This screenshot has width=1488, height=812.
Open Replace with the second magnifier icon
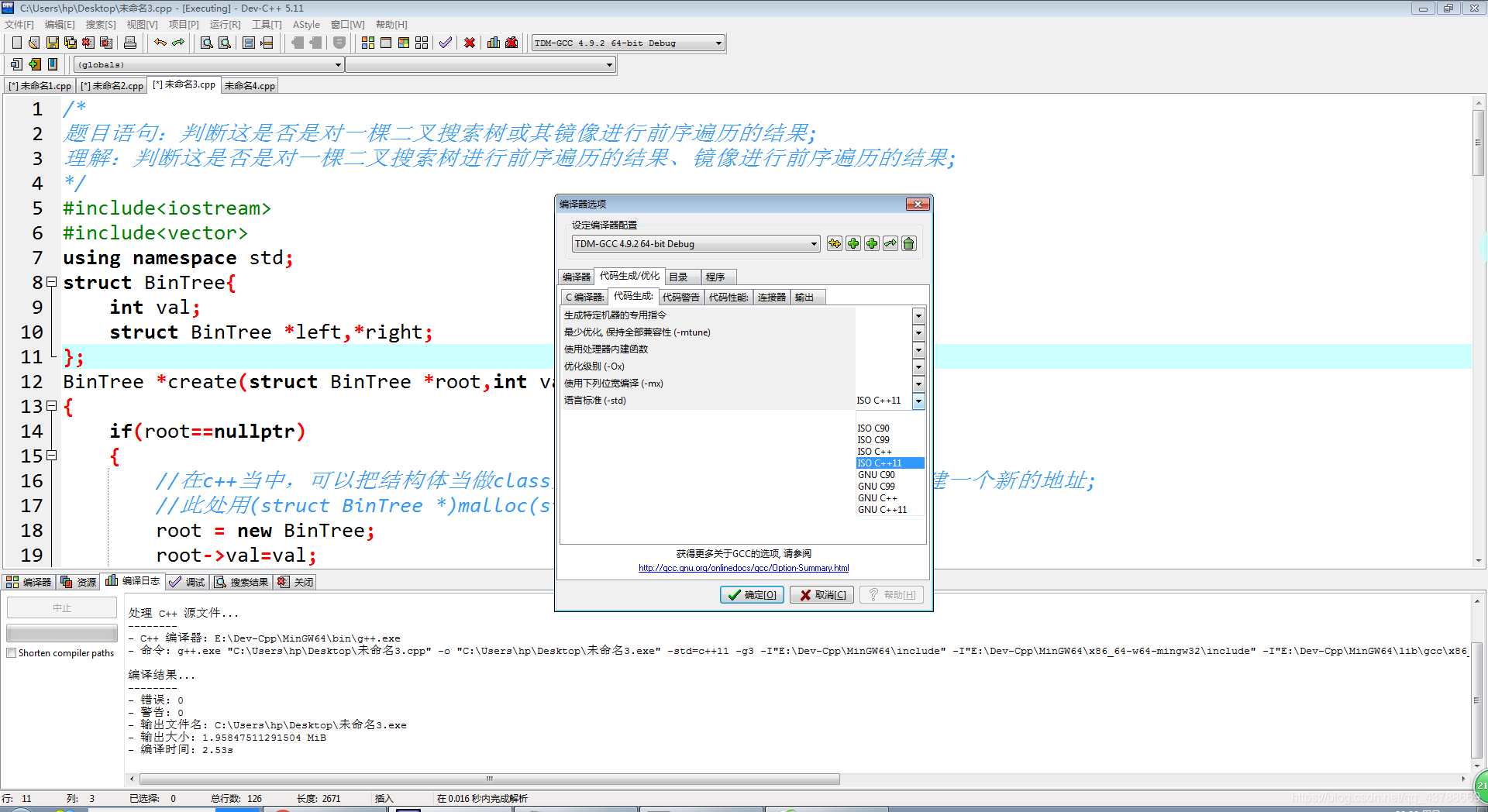(x=224, y=43)
